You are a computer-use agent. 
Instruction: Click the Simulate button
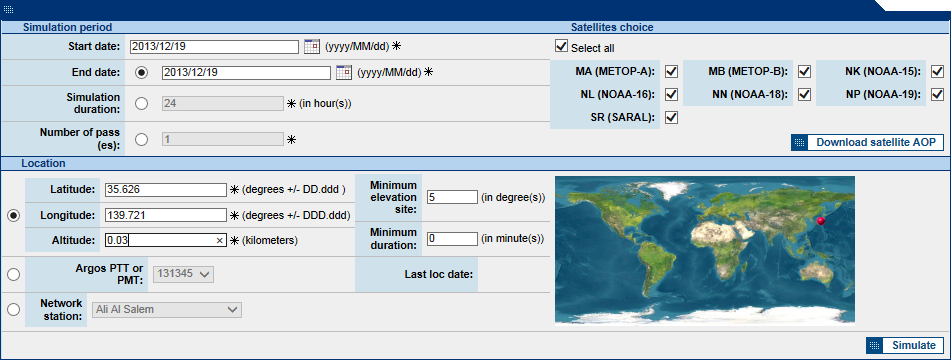(x=905, y=345)
